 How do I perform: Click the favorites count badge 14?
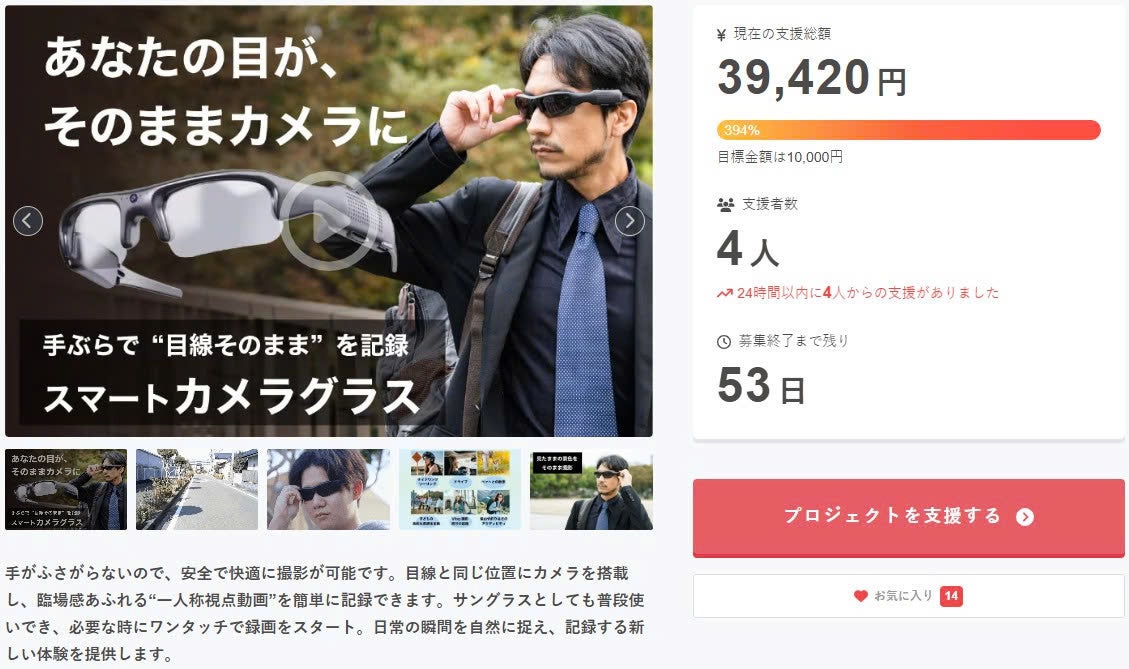[x=951, y=596]
